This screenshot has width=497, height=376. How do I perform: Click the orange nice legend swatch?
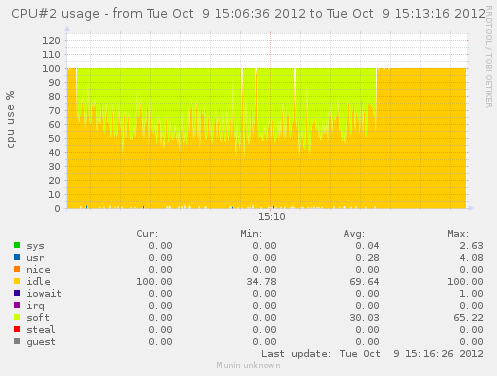(x=17, y=269)
